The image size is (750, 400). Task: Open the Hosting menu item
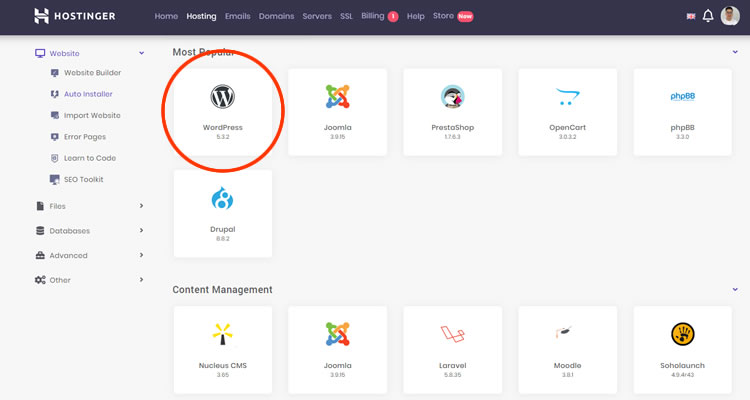(x=201, y=16)
